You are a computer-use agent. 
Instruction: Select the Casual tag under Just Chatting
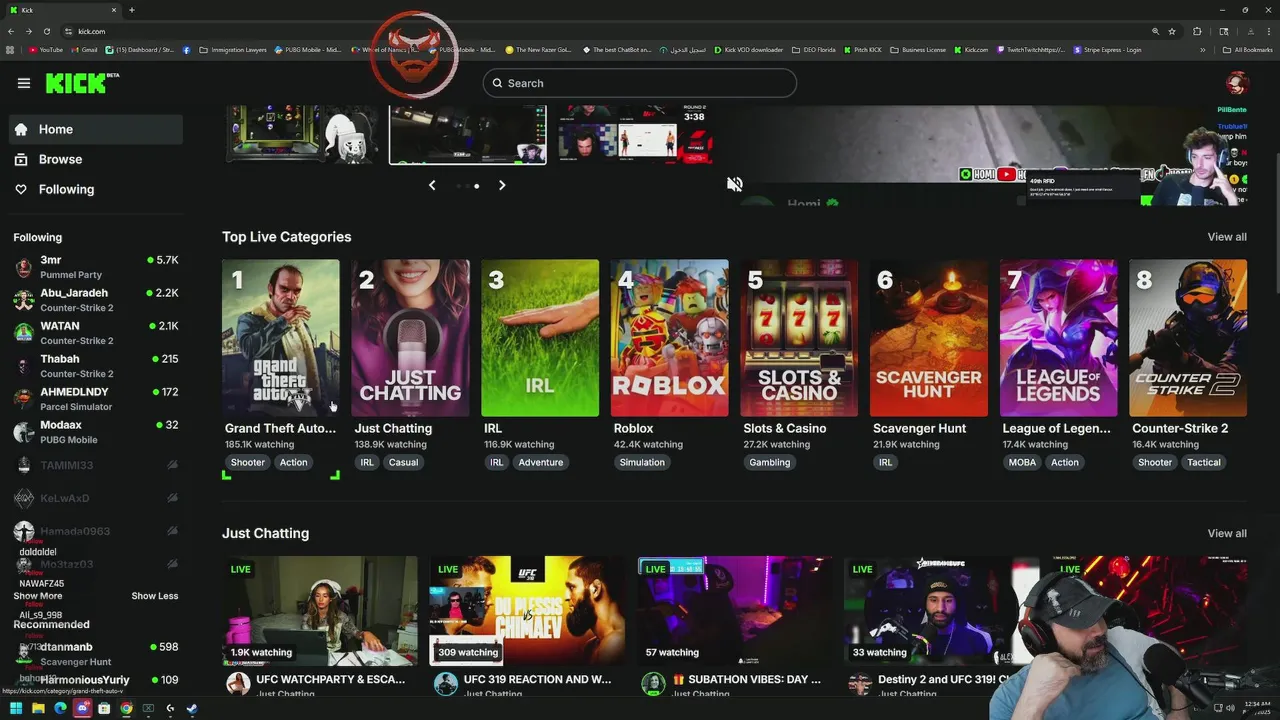click(403, 462)
